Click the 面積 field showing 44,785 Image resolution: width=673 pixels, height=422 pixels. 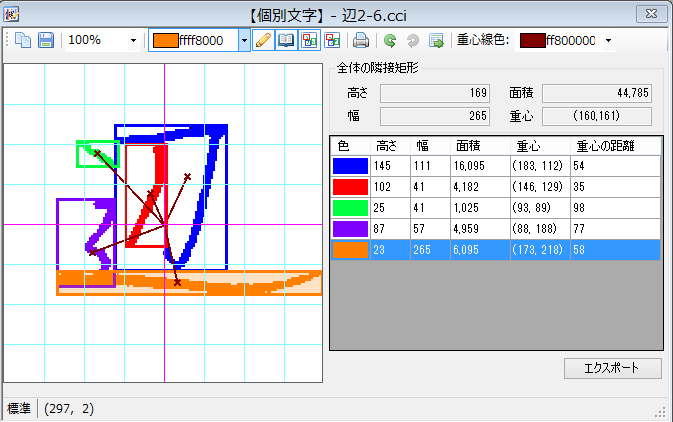(597, 93)
